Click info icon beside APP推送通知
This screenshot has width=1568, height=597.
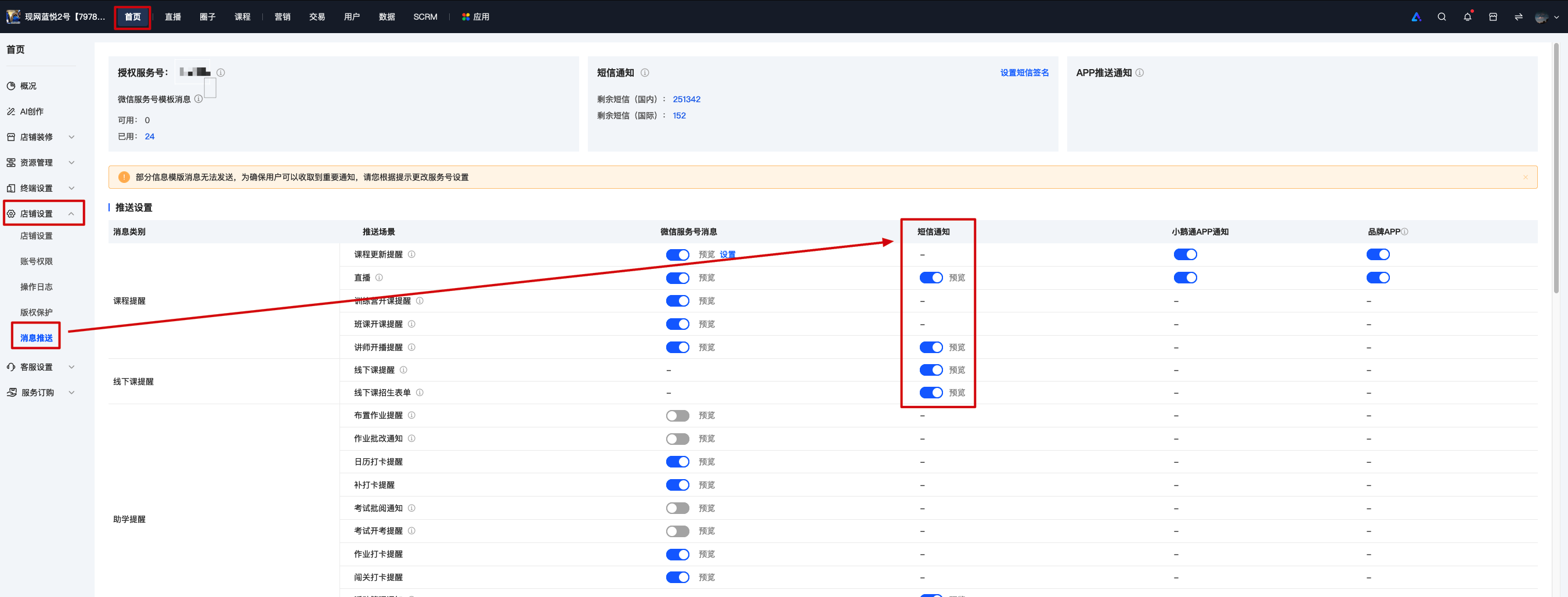1140,73
